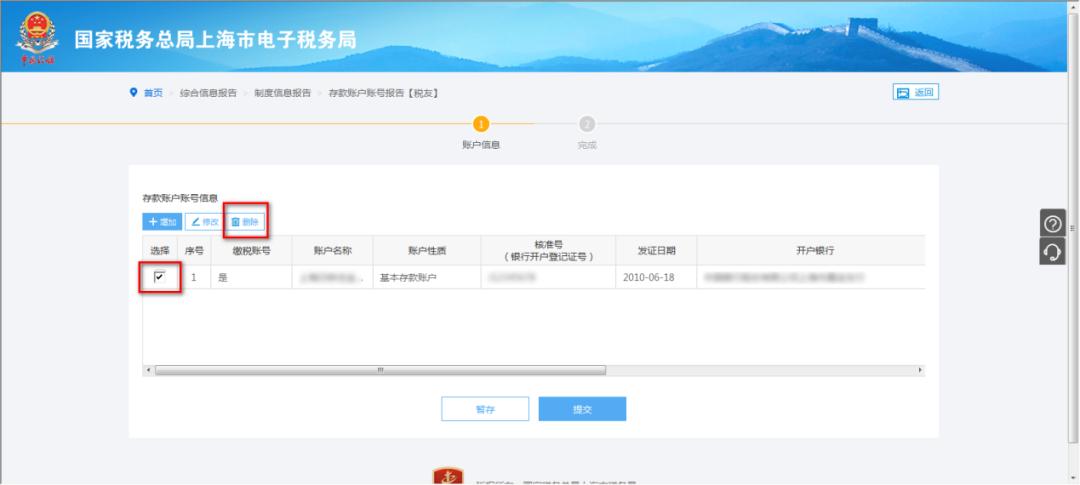Open the help question mark icon
The image size is (1080, 485).
pos(1053,224)
